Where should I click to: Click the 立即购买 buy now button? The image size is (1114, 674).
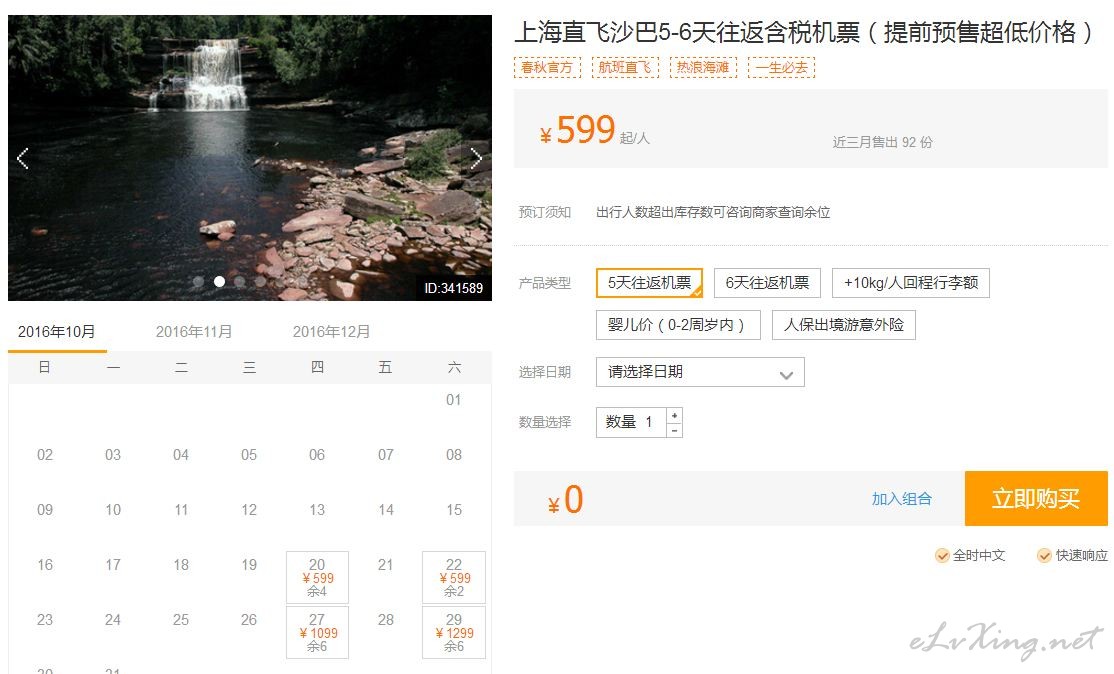coord(1036,499)
